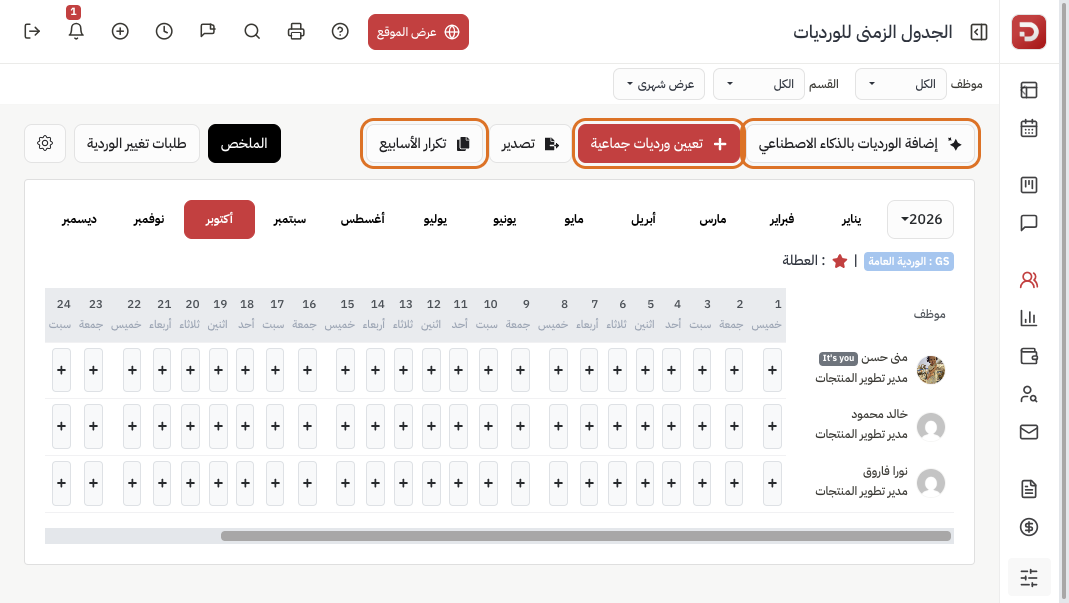Open chat bubble icon in sidebar

pyautogui.click(x=1029, y=223)
